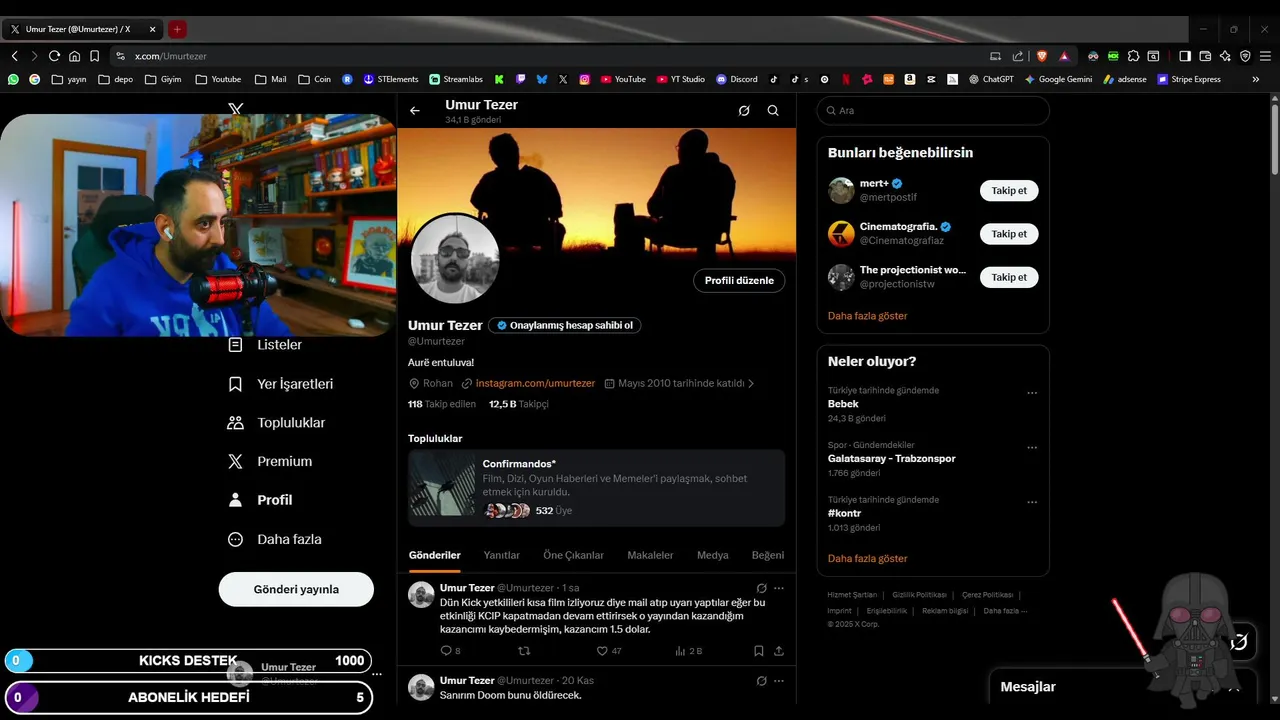Open the WhatsApp bookmark icon
Viewport: 1280px width, 720px height.
pyautogui.click(x=13, y=79)
